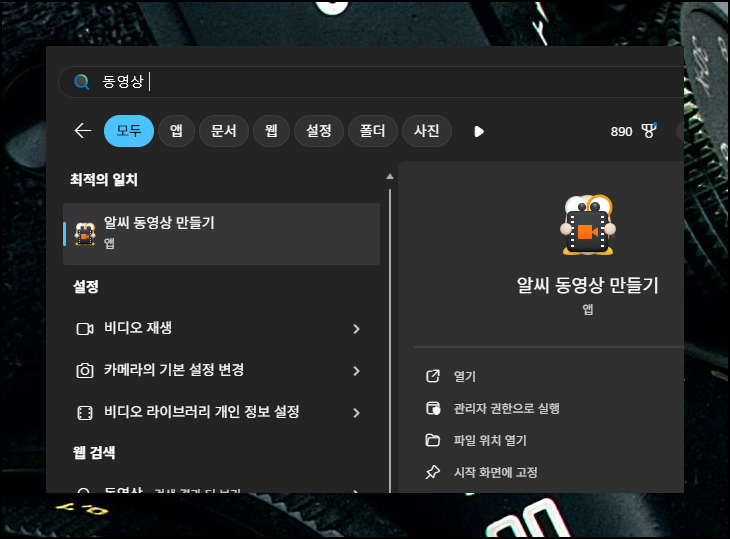
Task: Click 알씨 동영상 만들기 title in preview
Action: 588,285
